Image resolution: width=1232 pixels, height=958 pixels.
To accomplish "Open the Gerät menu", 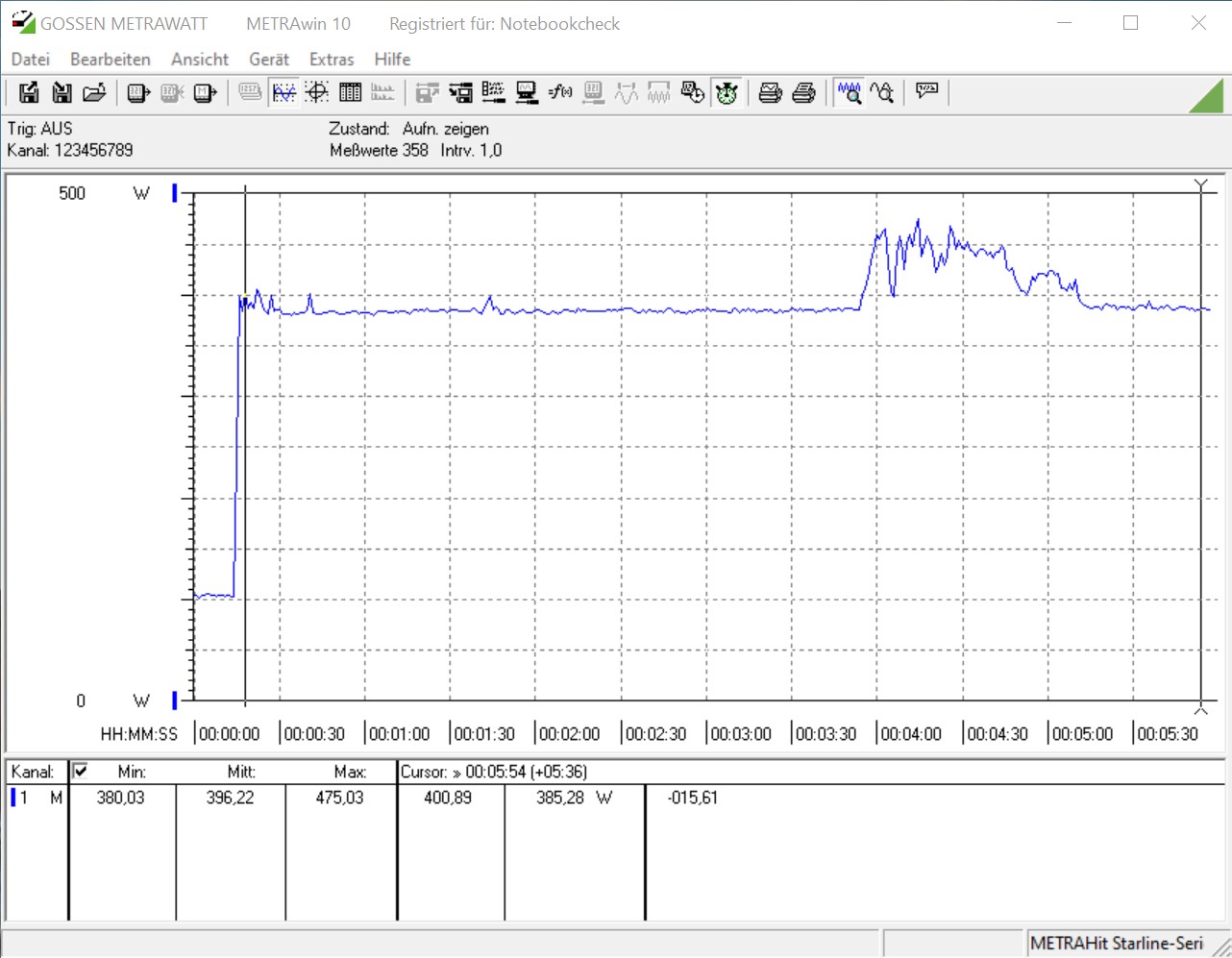I will (269, 60).
